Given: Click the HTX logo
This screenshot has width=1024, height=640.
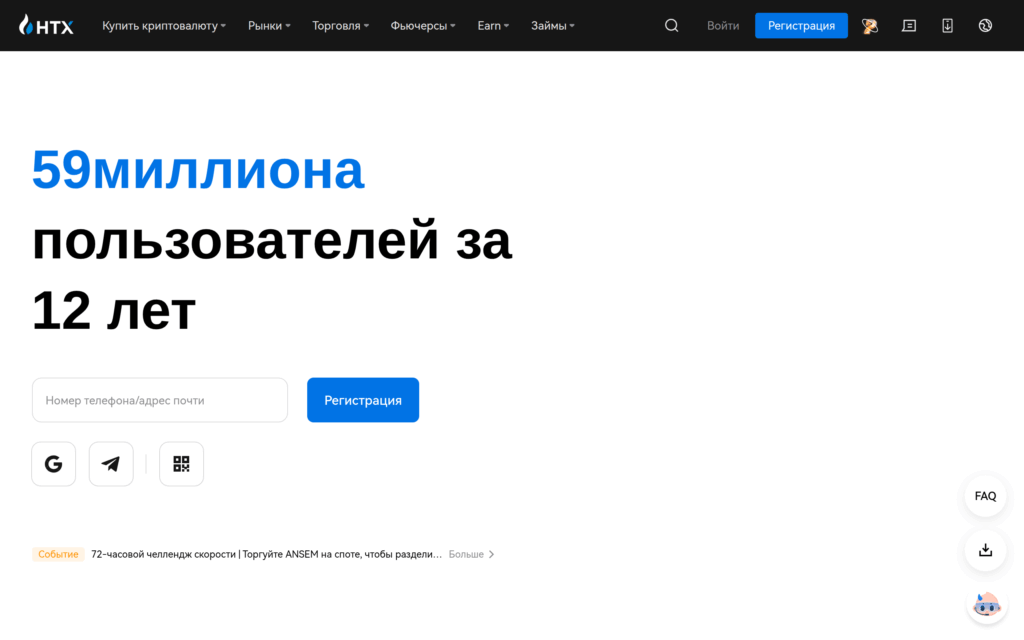Looking at the screenshot, I should click(46, 25).
